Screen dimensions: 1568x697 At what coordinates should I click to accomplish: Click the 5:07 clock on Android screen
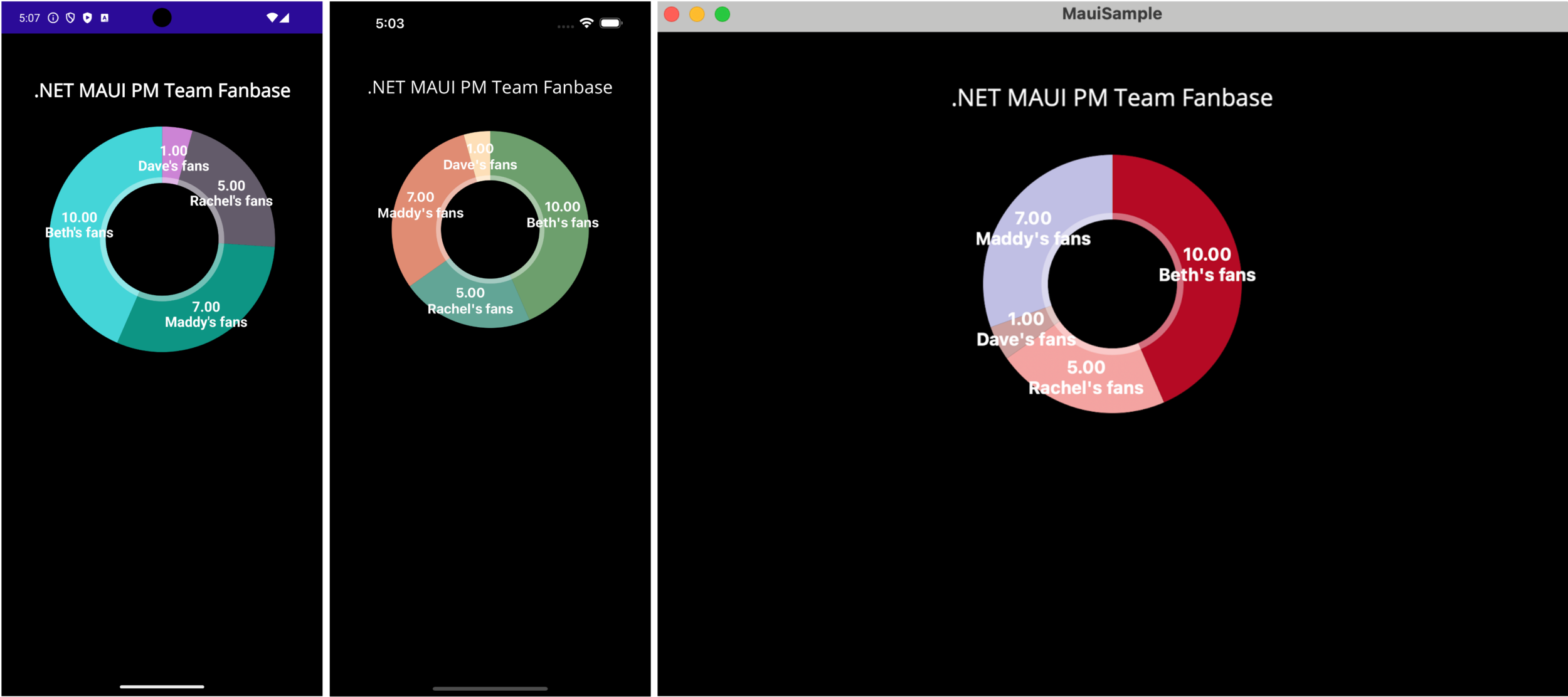pos(29,18)
